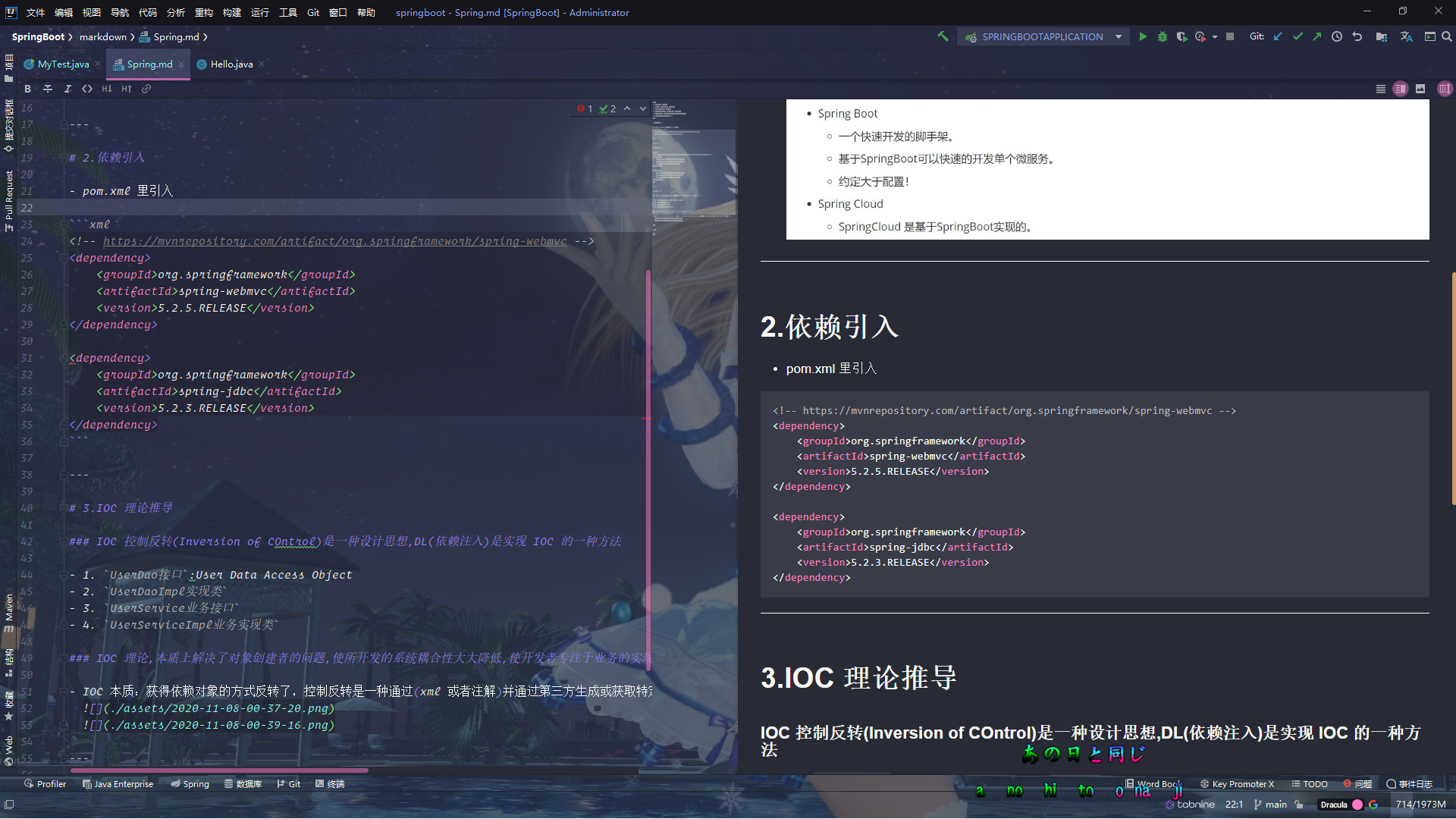This screenshot has height=819, width=1456.
Task: Go to the next highlighted error arrow
Action: coord(643,108)
